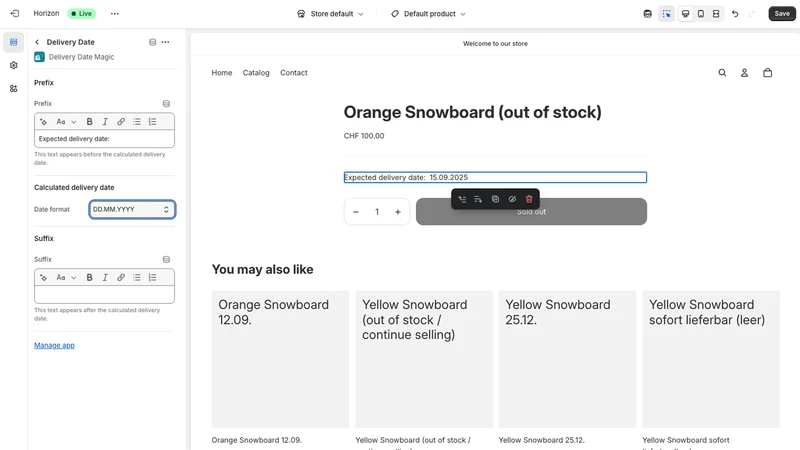Click the delete block trash icon
The width and height of the screenshot is (800, 450).
click(x=529, y=199)
